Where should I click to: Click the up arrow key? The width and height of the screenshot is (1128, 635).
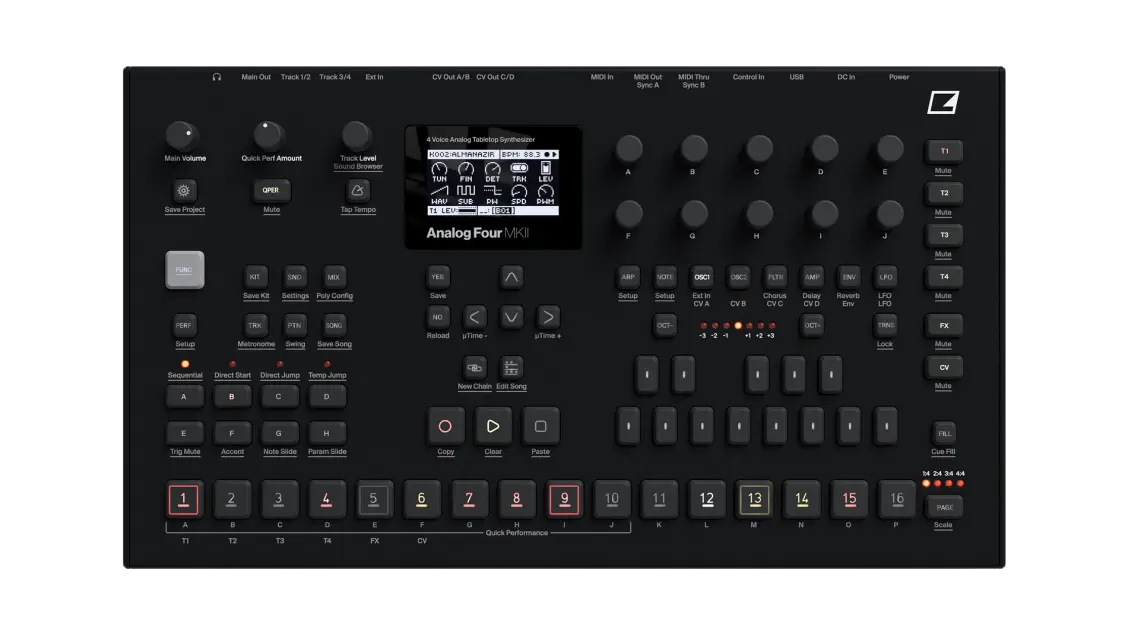[511, 277]
